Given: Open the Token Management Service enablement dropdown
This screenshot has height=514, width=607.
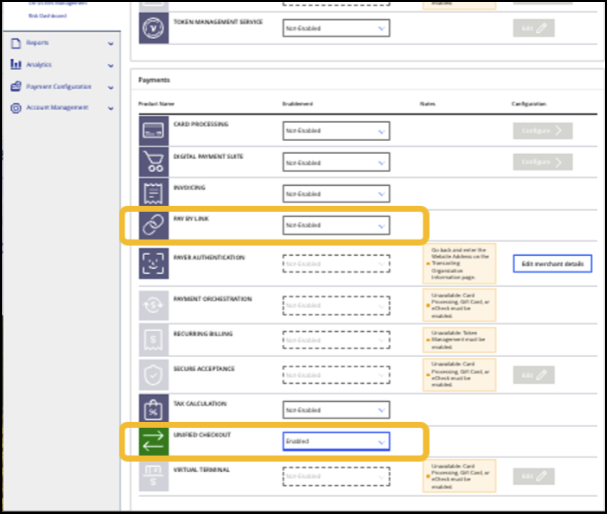Looking at the screenshot, I should (336, 29).
